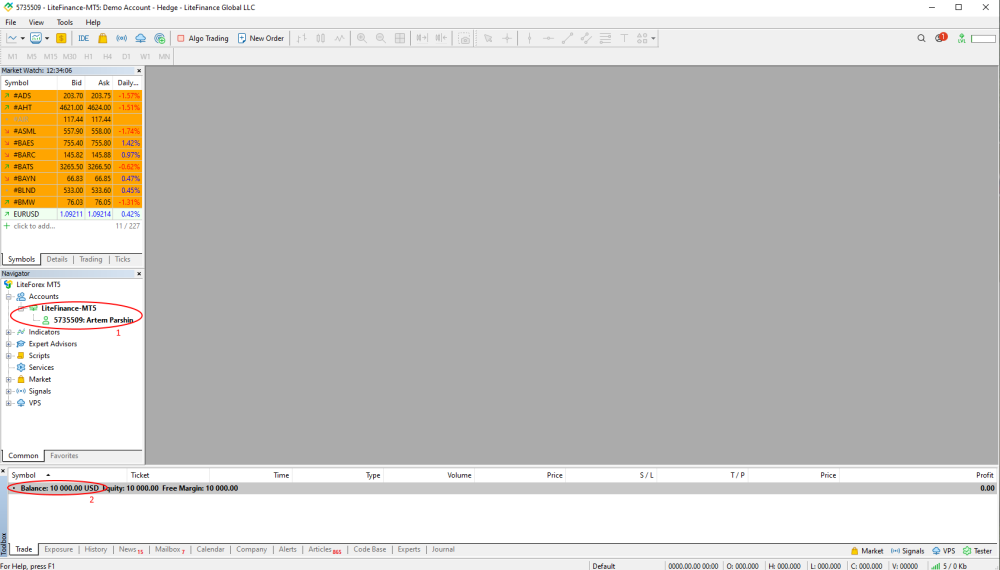Select line chart type icon
Screen dimensions: 1000x570
coord(339,38)
